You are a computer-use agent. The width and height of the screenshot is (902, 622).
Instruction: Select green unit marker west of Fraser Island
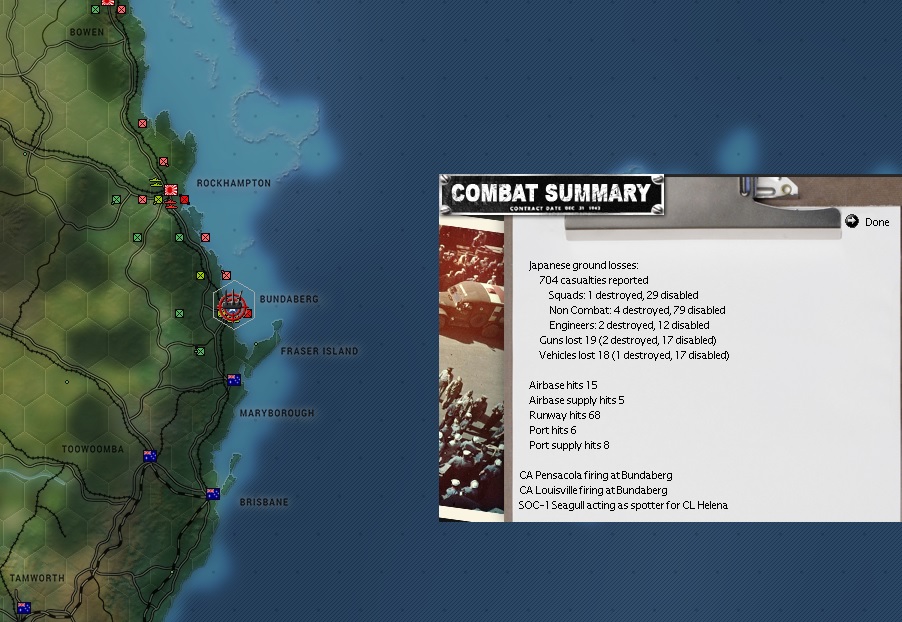pyautogui.click(x=200, y=351)
